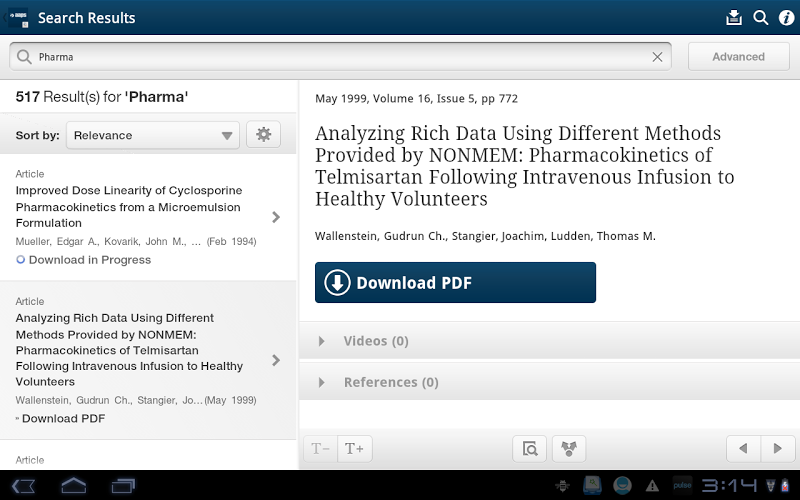Viewport: 800px width, 500px height.
Task: Tap the warning triangle notification icon
Action: point(652,486)
